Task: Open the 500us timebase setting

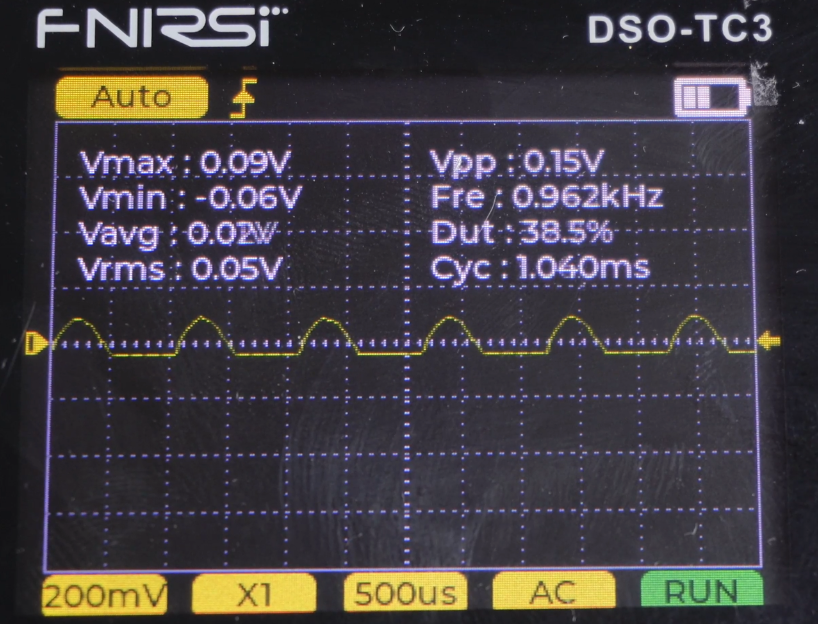Action: pos(405,593)
